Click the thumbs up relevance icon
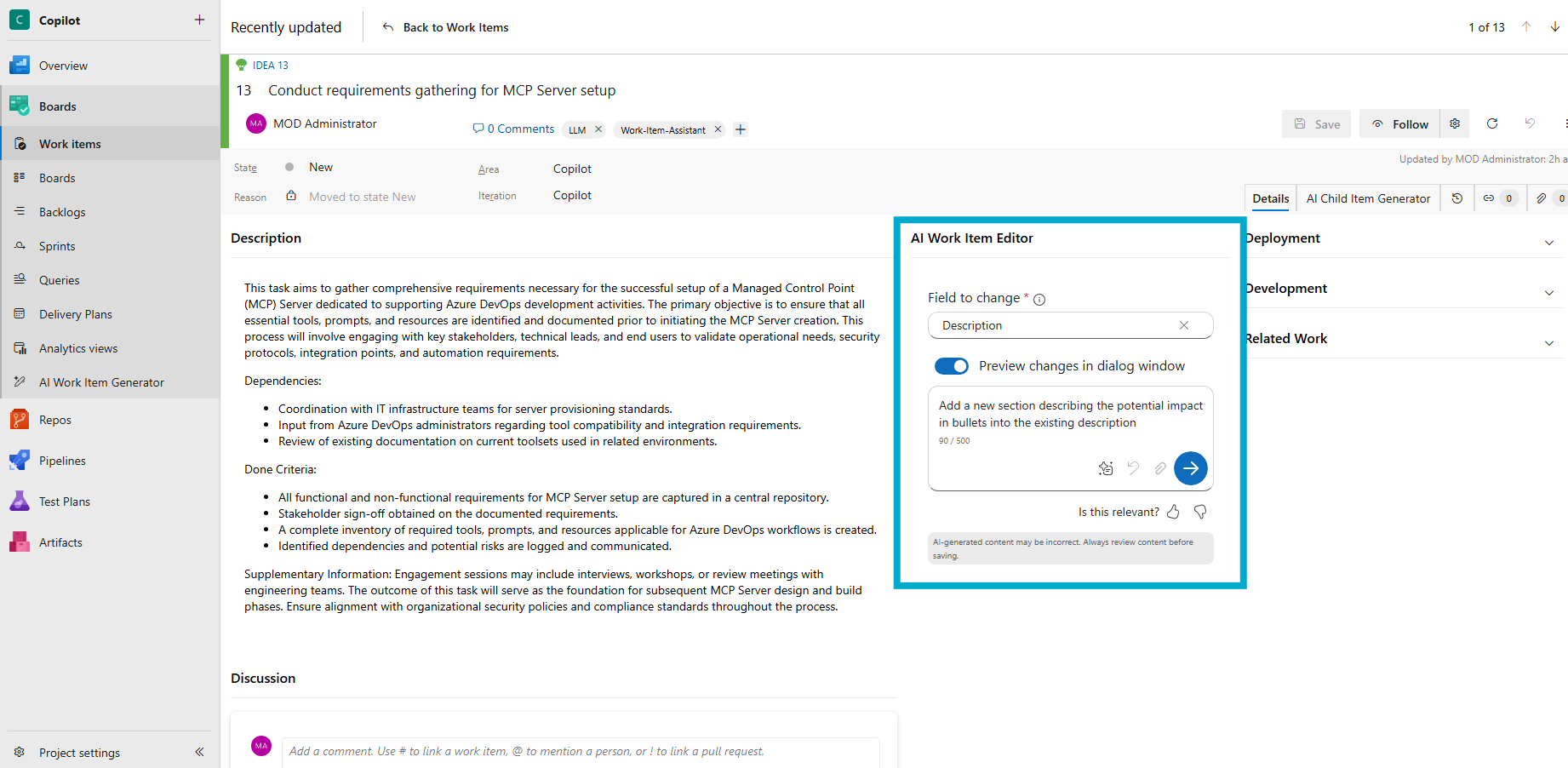 coord(1173,512)
